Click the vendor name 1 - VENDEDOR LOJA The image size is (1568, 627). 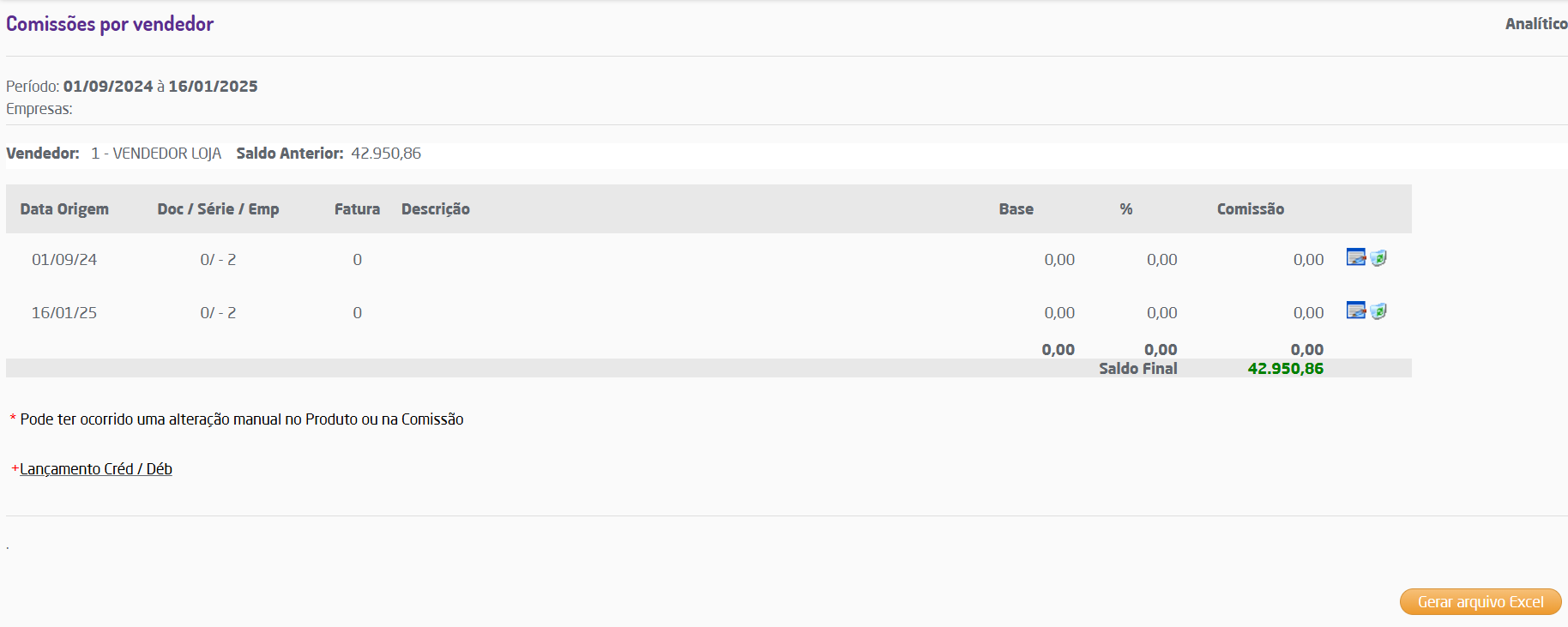pyautogui.click(x=156, y=154)
